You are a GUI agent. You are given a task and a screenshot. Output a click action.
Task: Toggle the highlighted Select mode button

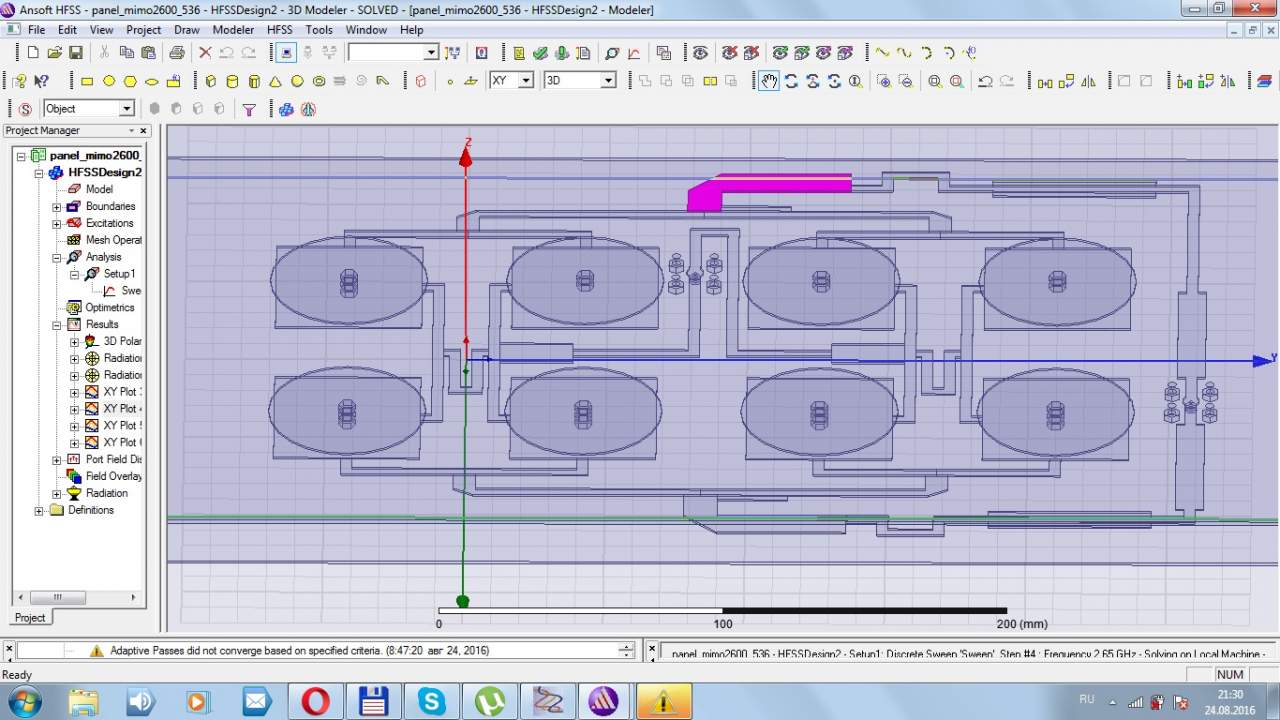(286, 53)
